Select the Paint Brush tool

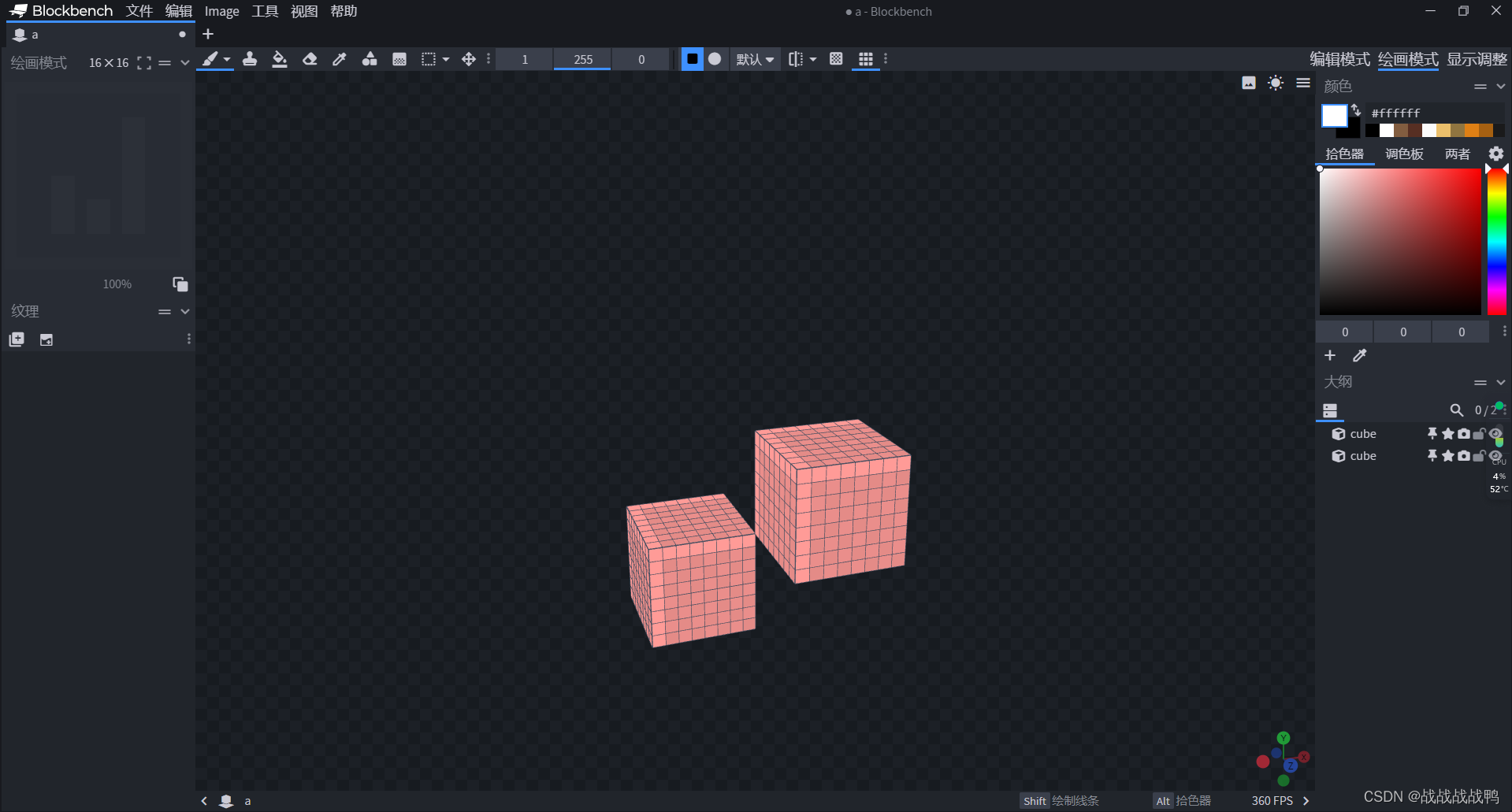[210, 59]
